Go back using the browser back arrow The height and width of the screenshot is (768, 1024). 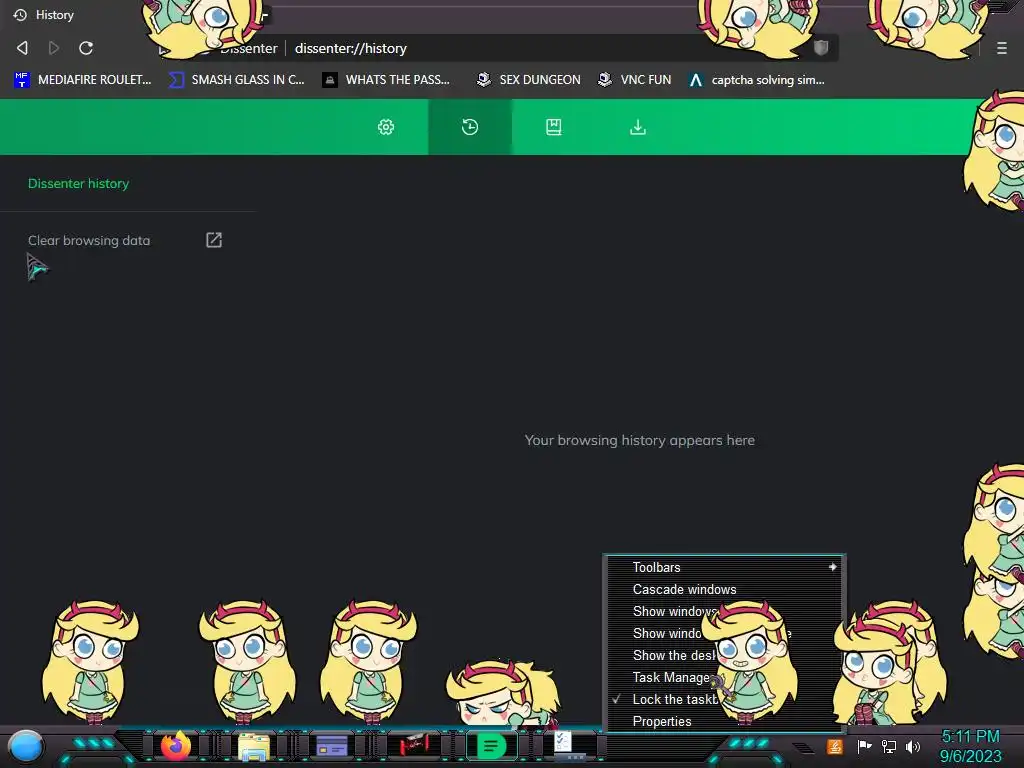[22, 48]
